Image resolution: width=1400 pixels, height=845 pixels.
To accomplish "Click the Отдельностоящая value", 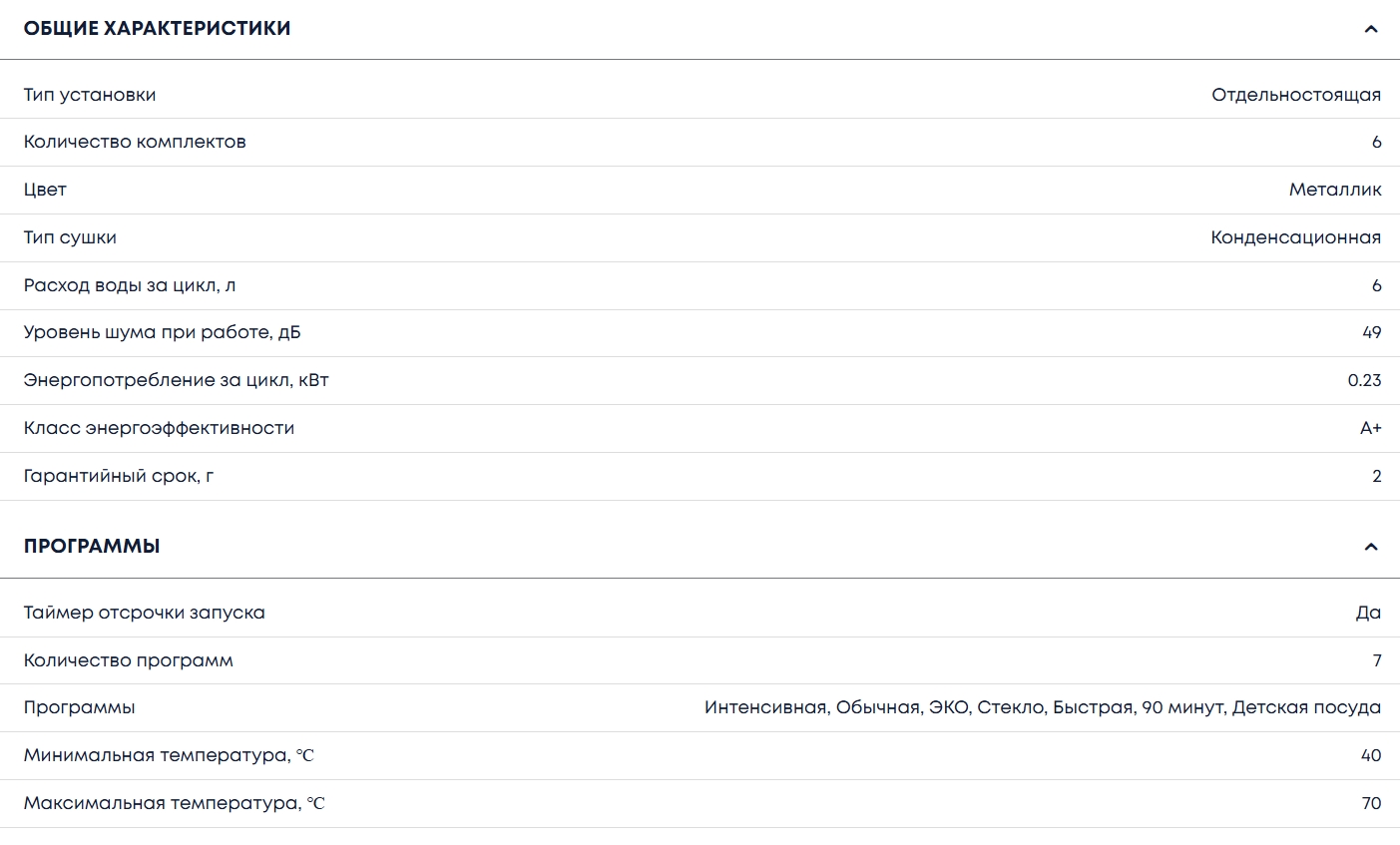I will (x=1295, y=95).
